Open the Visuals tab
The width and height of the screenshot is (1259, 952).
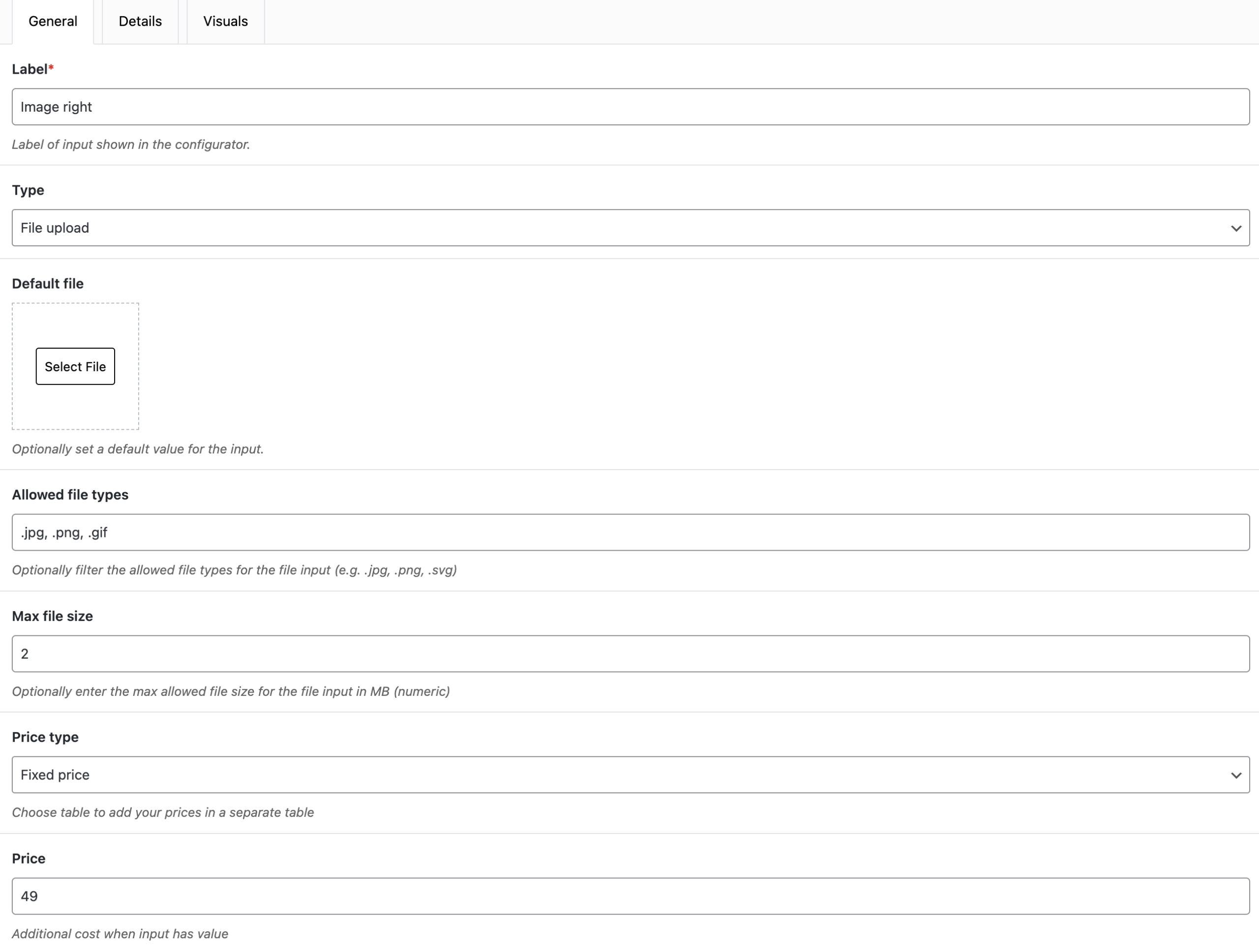225,22
